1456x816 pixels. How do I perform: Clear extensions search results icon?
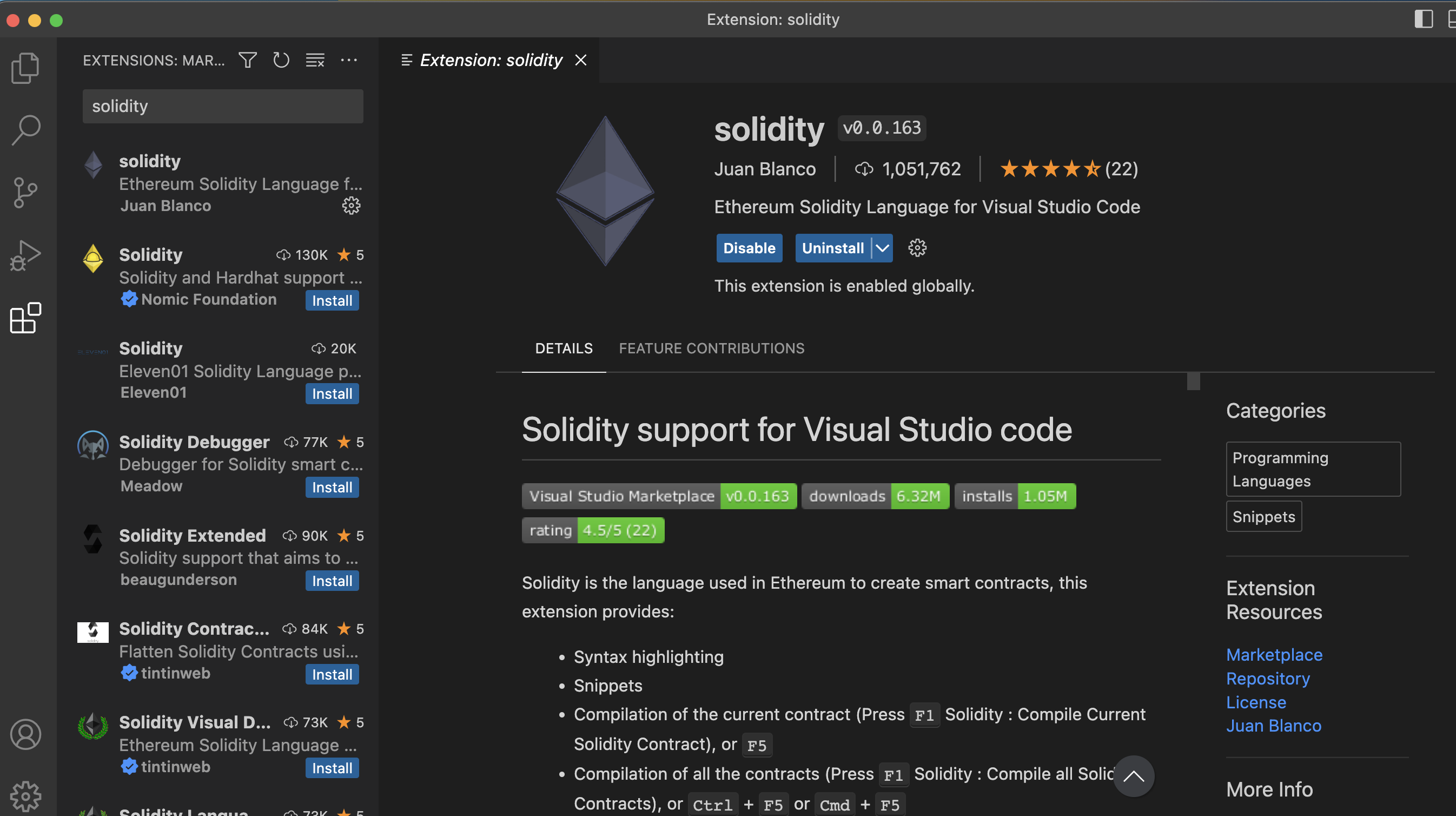[x=315, y=60]
